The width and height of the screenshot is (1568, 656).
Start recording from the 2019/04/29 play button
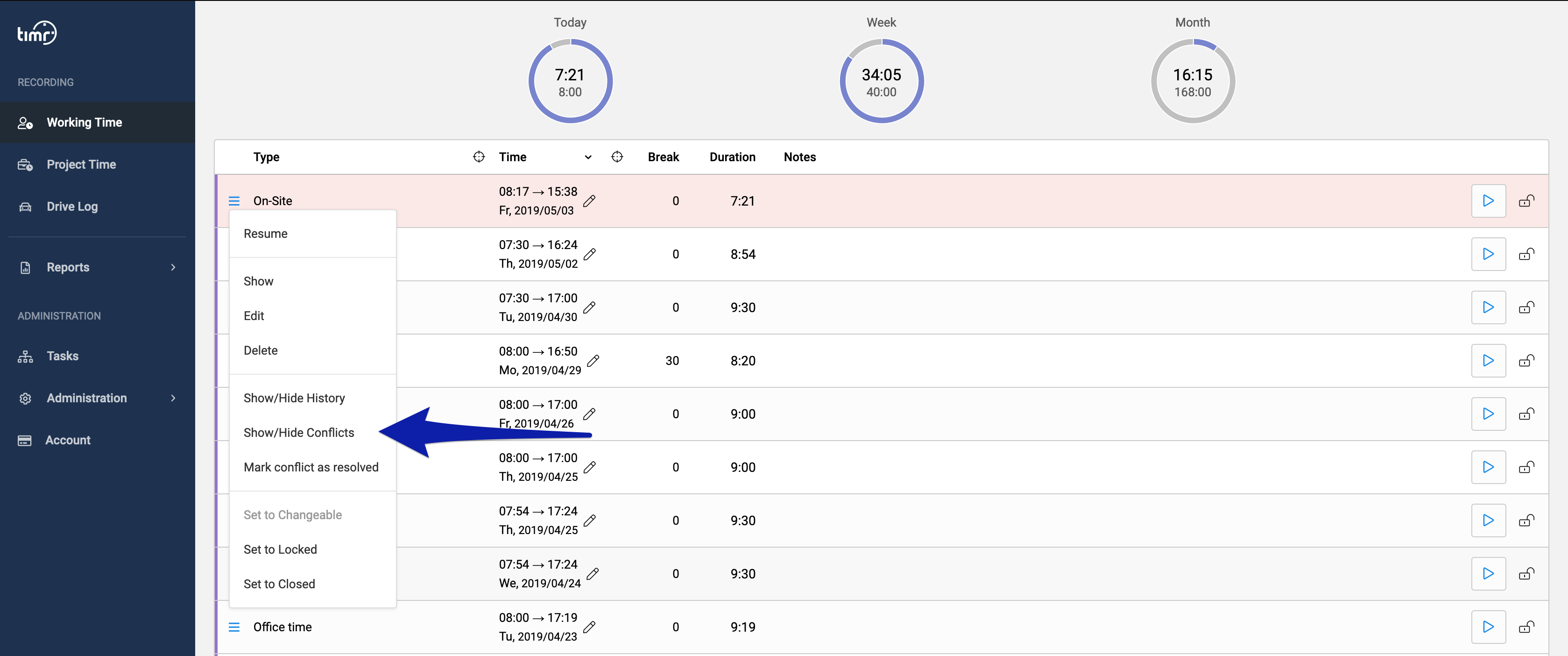(x=1488, y=361)
